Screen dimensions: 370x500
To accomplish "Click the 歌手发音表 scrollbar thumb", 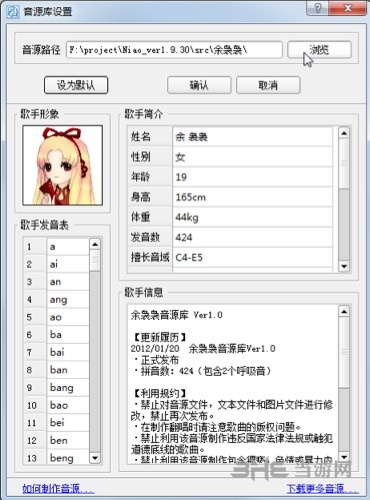I will point(95,261).
